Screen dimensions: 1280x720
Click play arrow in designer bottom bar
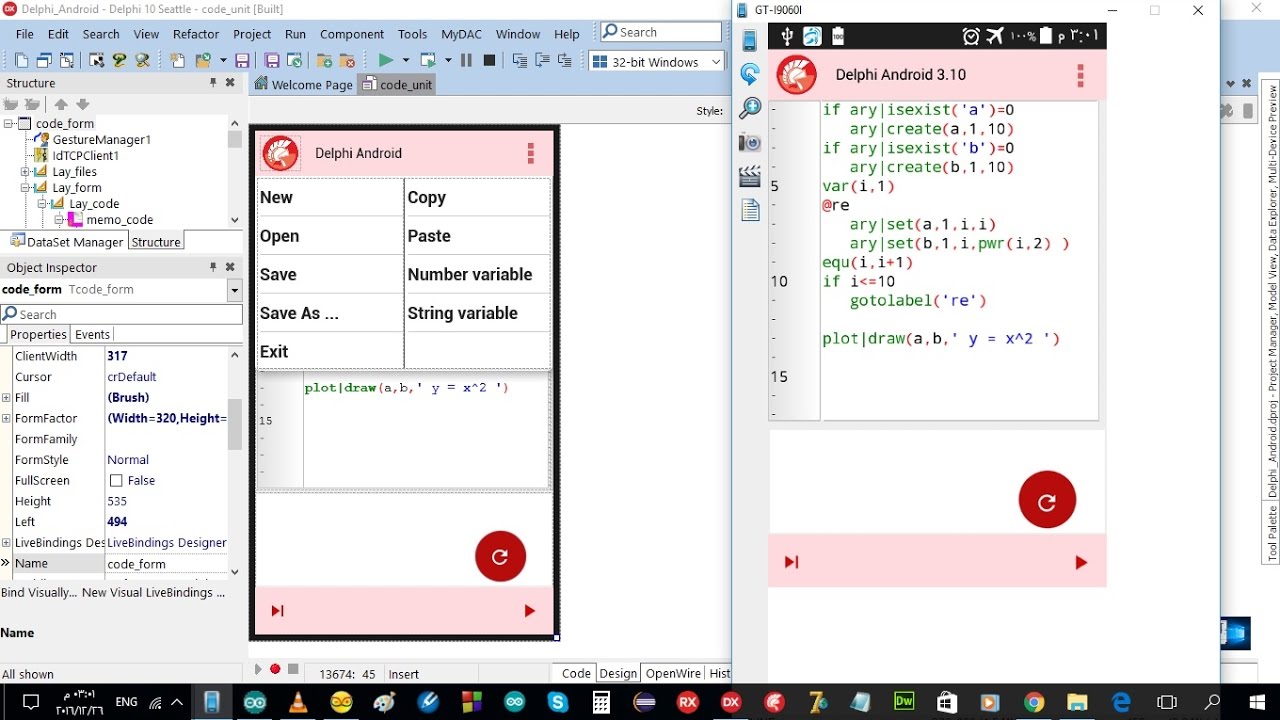[x=530, y=611]
